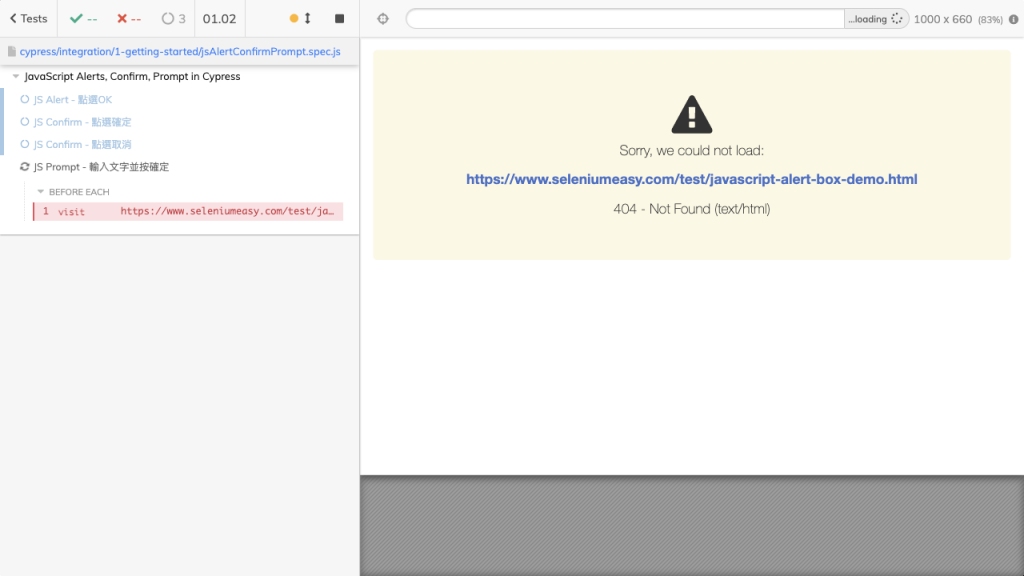Stop the running tests with the square button

click(x=340, y=18)
